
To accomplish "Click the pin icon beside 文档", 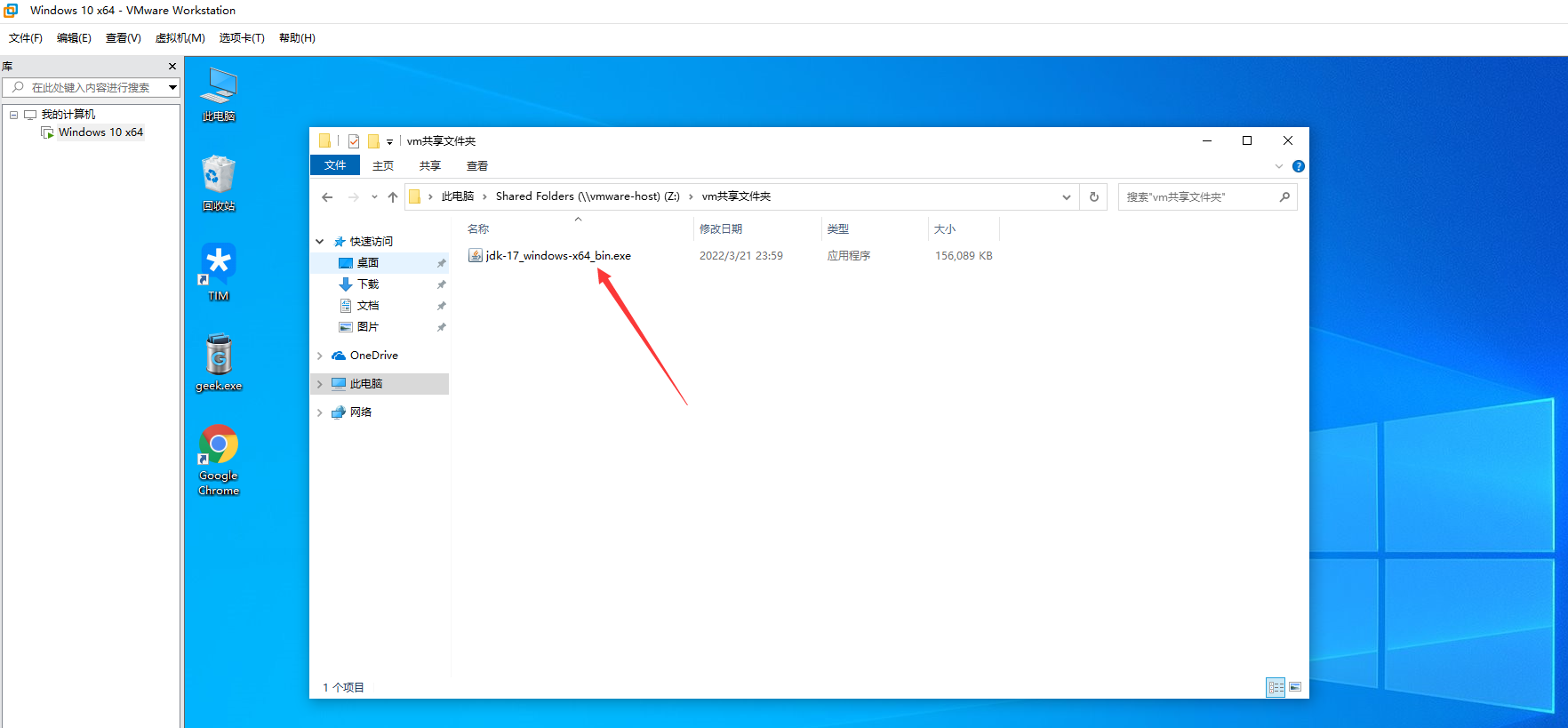I will tap(441, 306).
